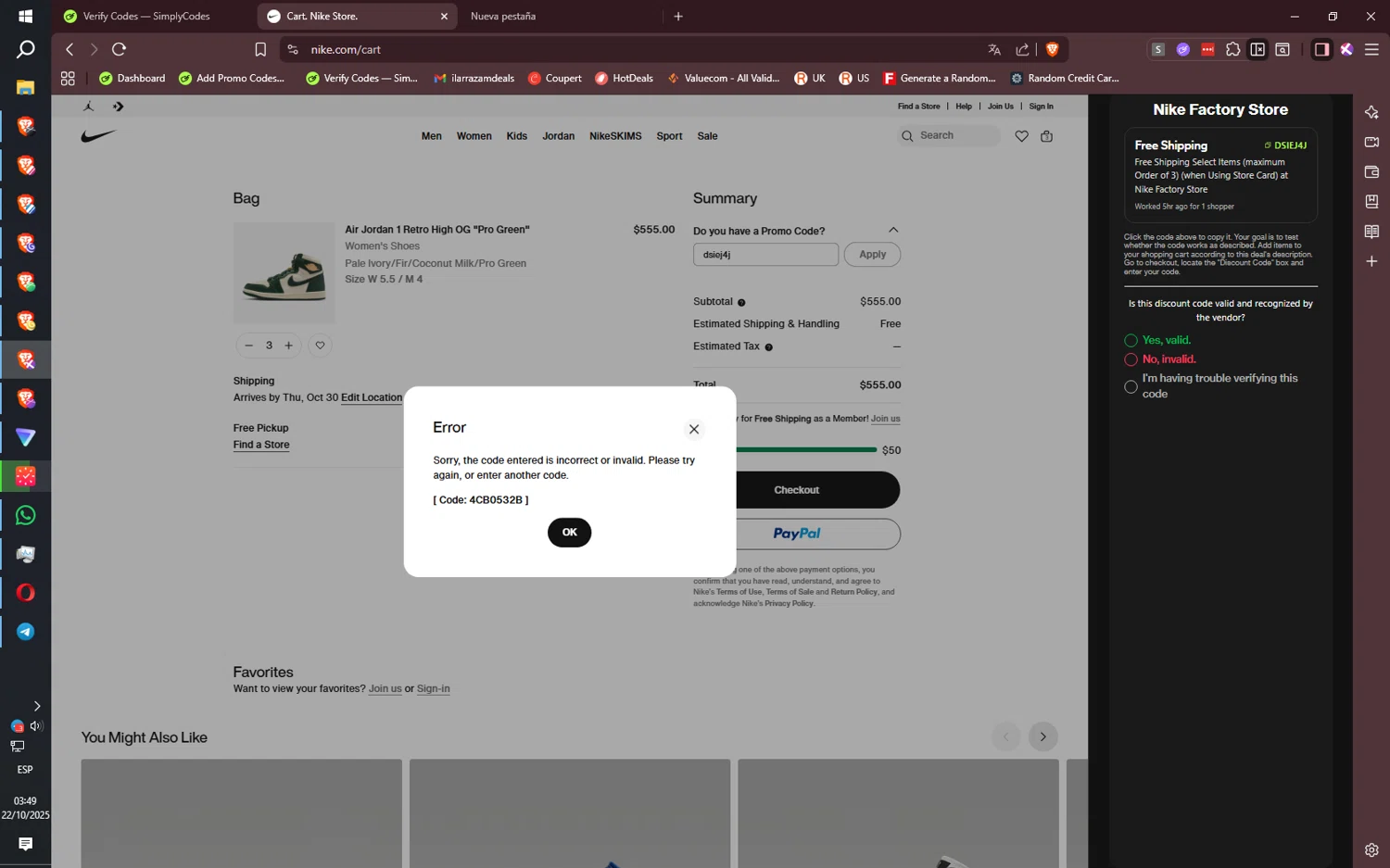This screenshot has width=1390, height=868.
Task: Click the Brave Shields lion icon
Action: 1052,49
